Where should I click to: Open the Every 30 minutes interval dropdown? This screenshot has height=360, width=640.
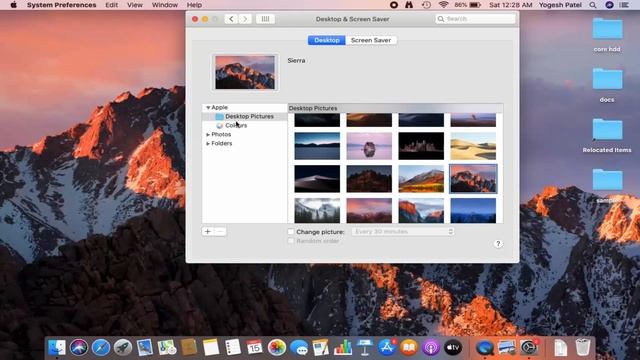[403, 231]
